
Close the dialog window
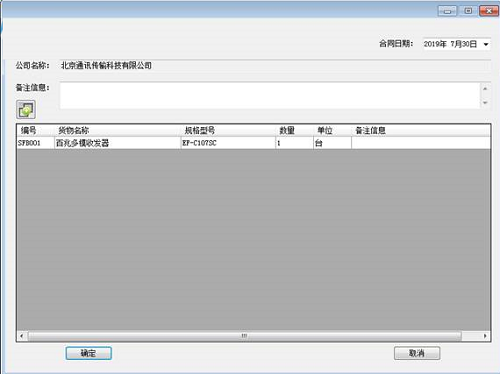tap(489, 11)
